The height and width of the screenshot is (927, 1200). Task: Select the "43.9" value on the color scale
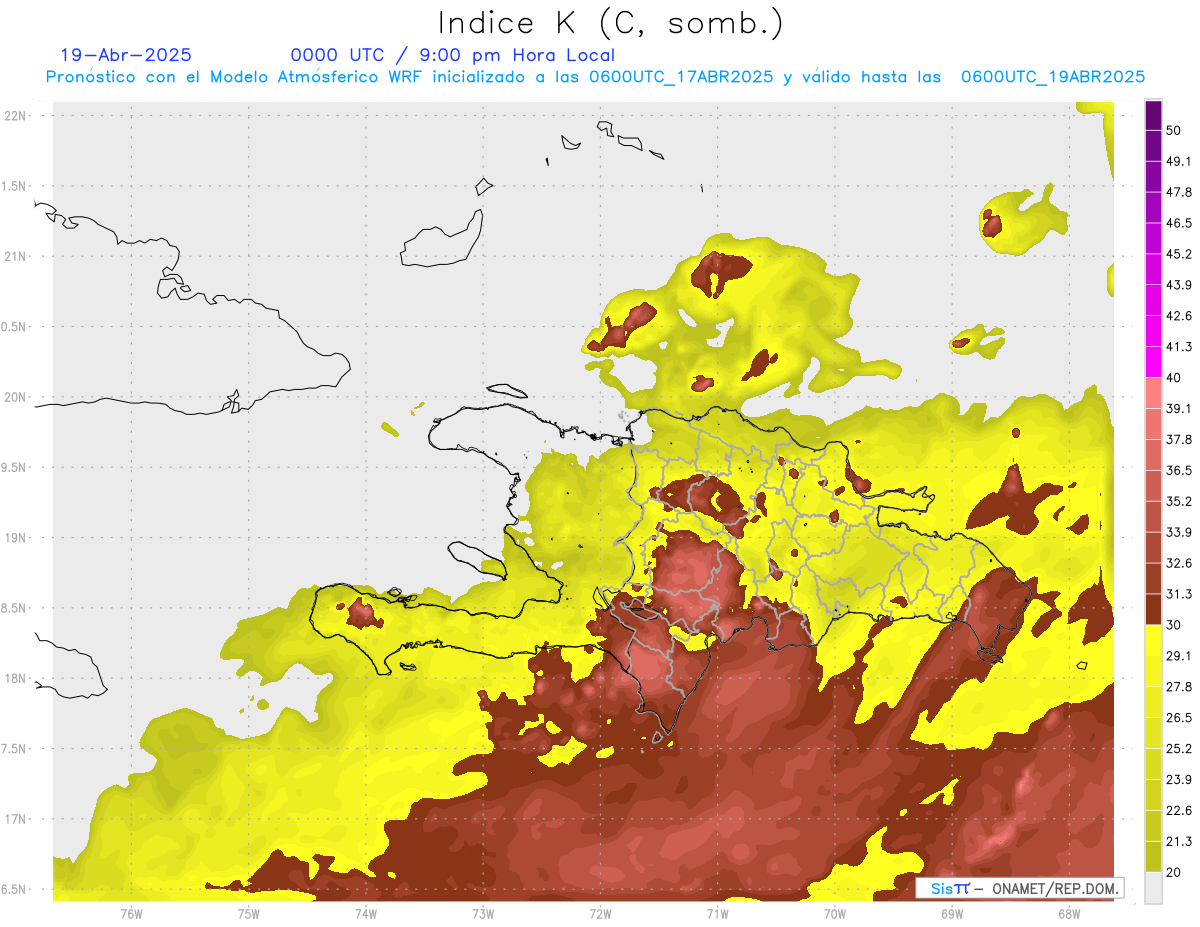[x=1178, y=285]
